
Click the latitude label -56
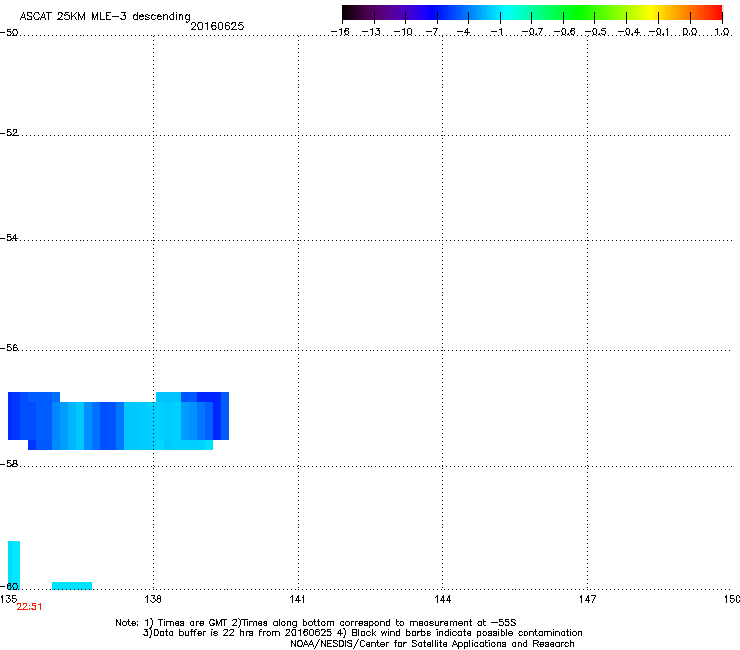[x=9, y=348]
